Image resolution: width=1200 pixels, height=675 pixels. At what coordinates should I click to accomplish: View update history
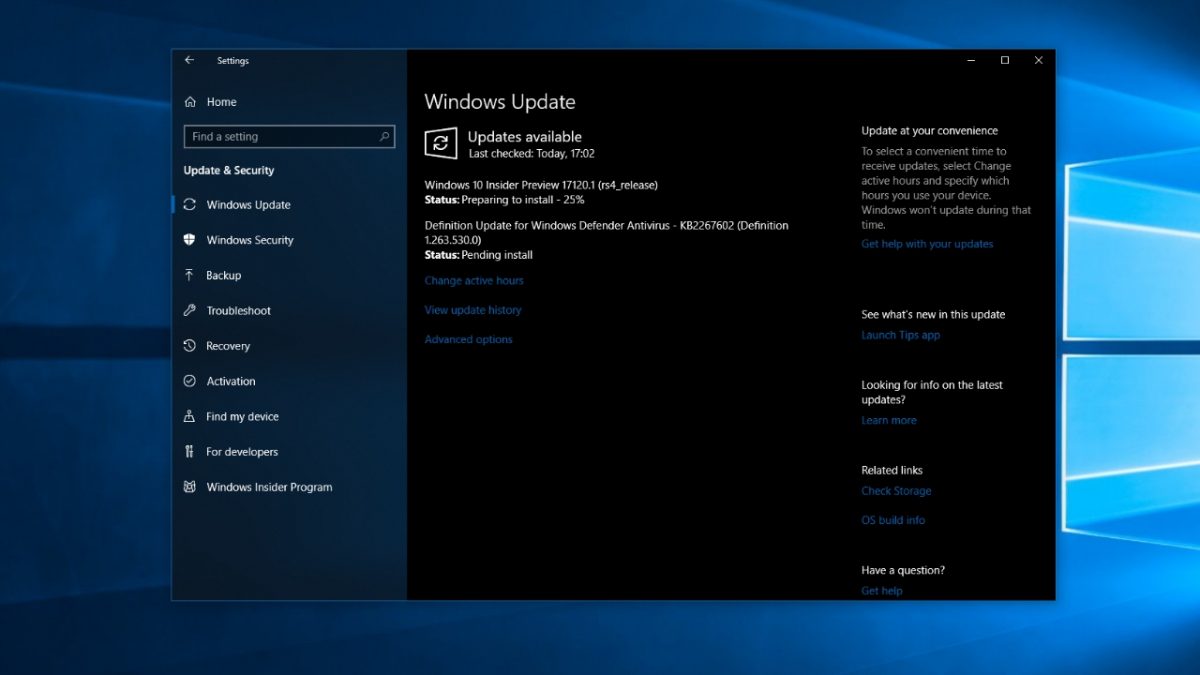[x=472, y=309]
